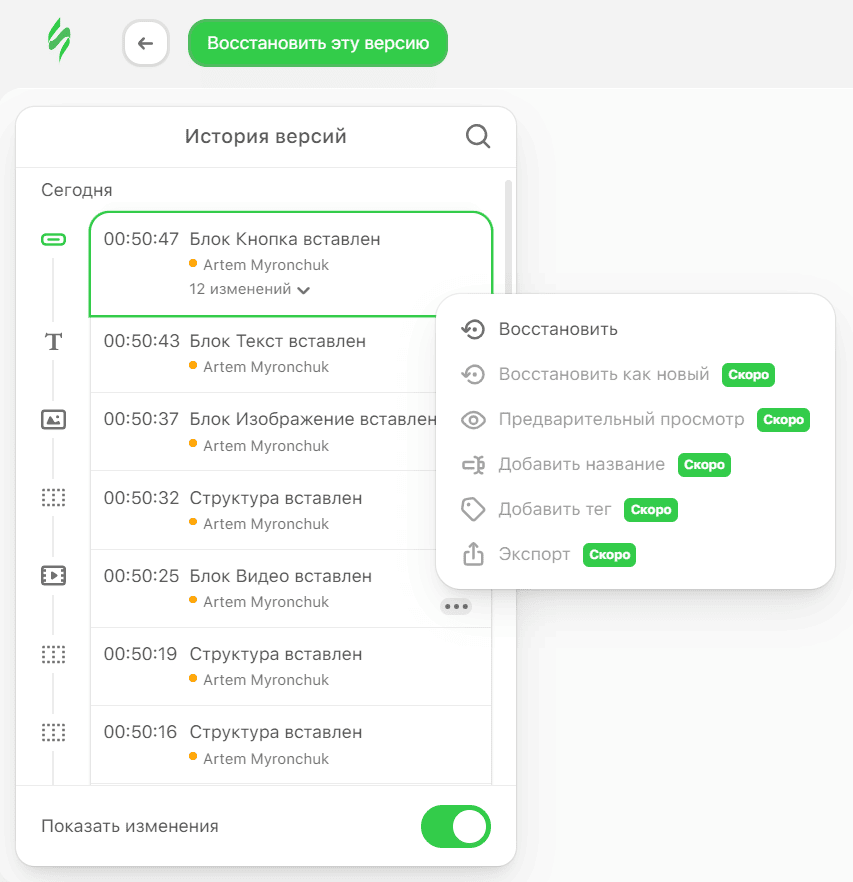
Task: Open the search in История версий
Action: 477,136
